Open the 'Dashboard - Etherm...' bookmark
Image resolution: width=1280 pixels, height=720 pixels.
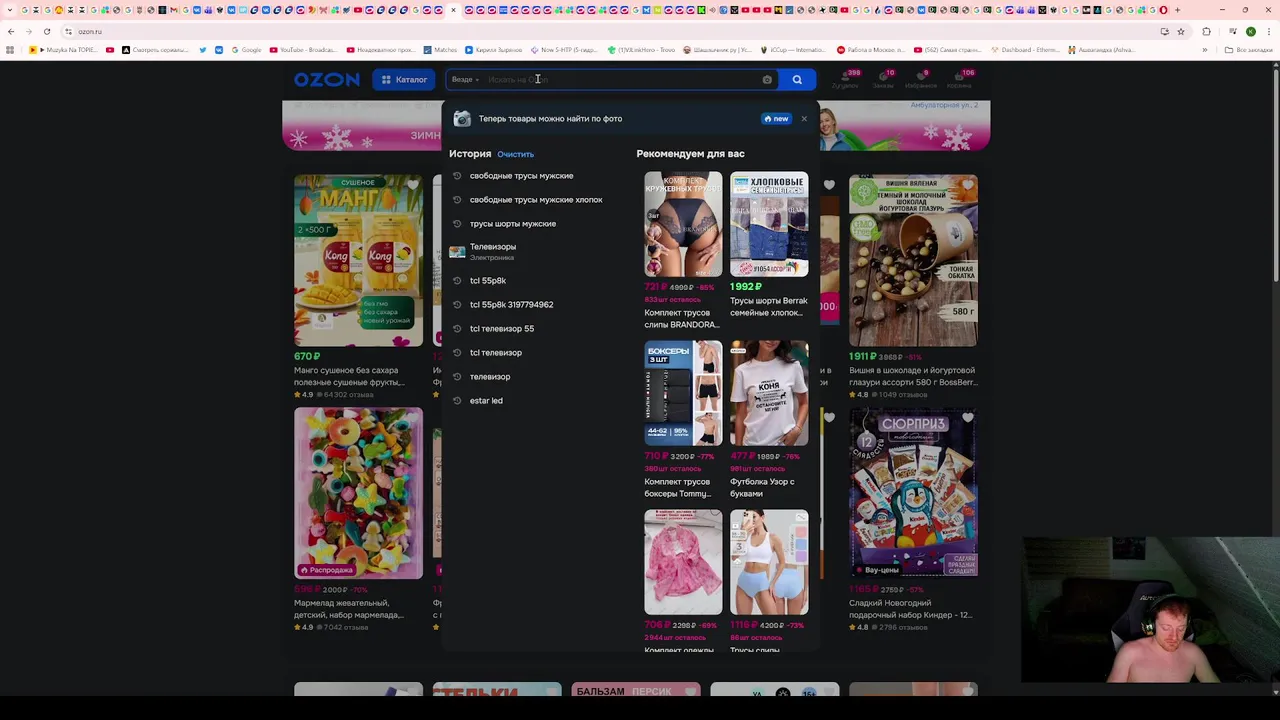point(1024,50)
